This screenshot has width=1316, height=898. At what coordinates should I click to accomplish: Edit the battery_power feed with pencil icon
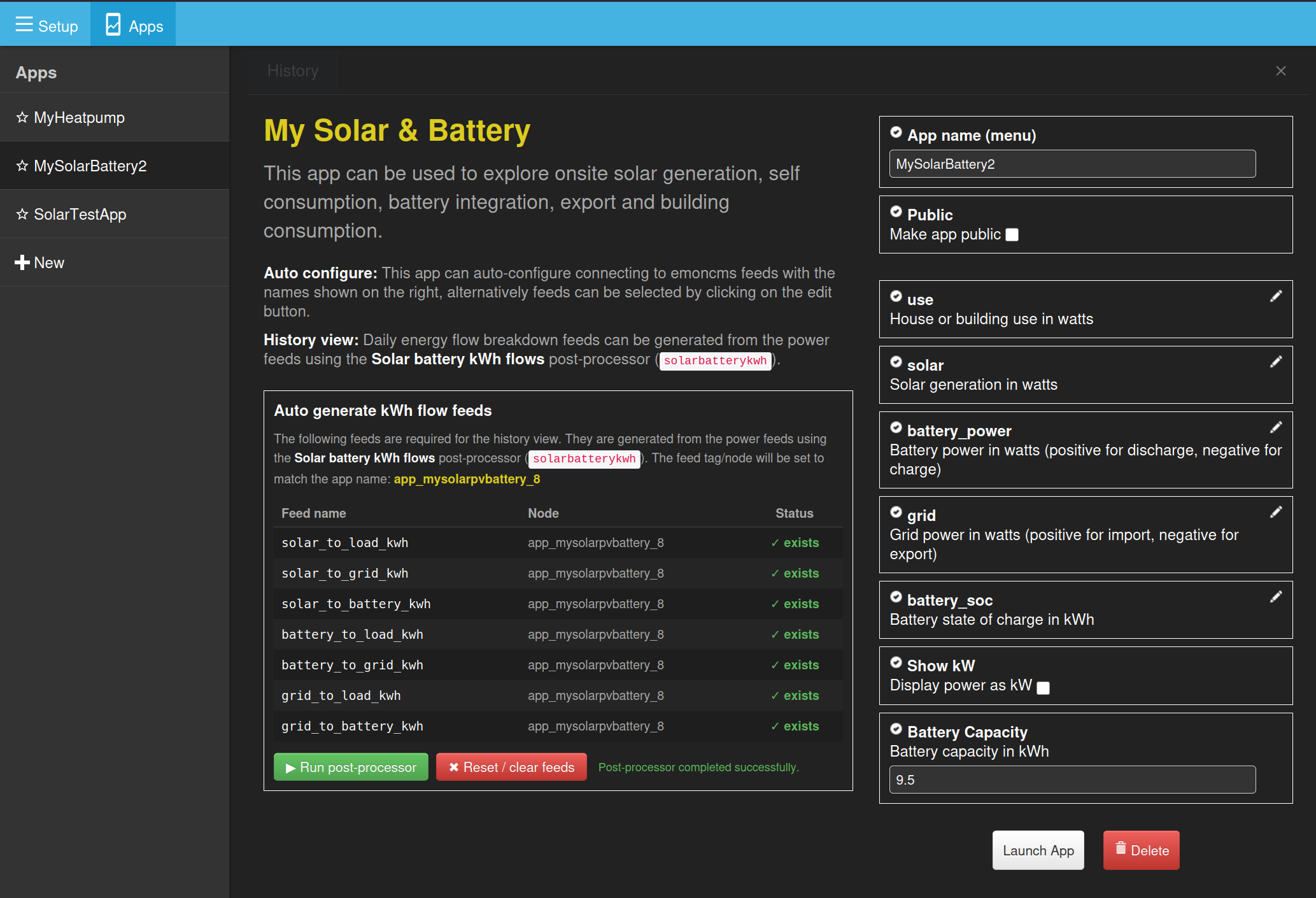pos(1276,427)
